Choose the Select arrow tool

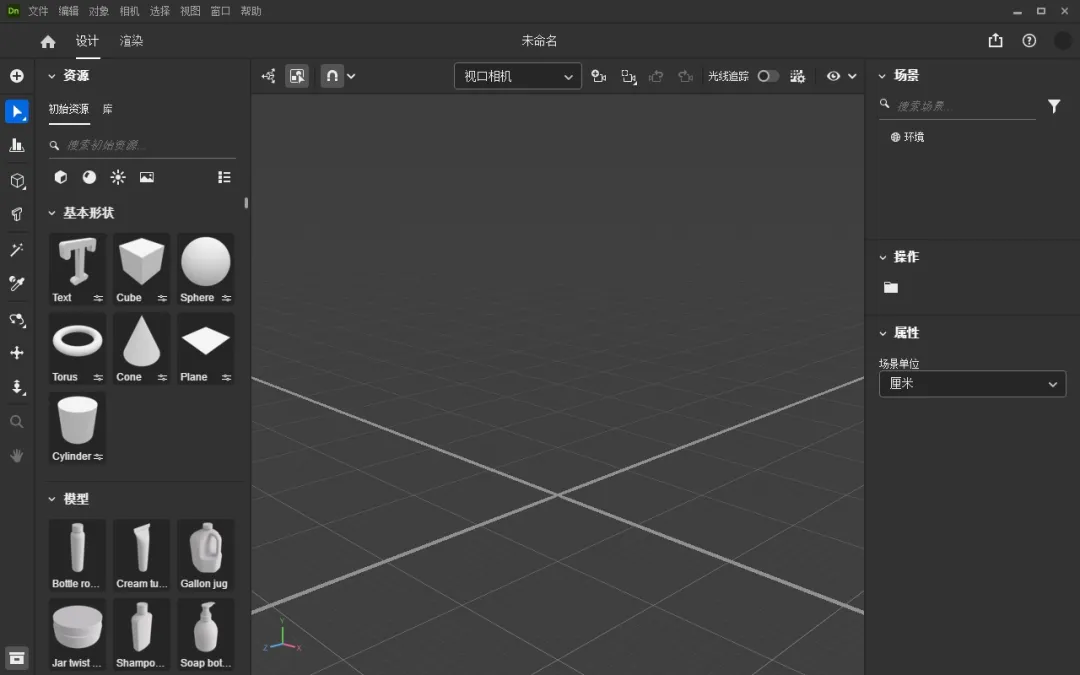[x=17, y=112]
